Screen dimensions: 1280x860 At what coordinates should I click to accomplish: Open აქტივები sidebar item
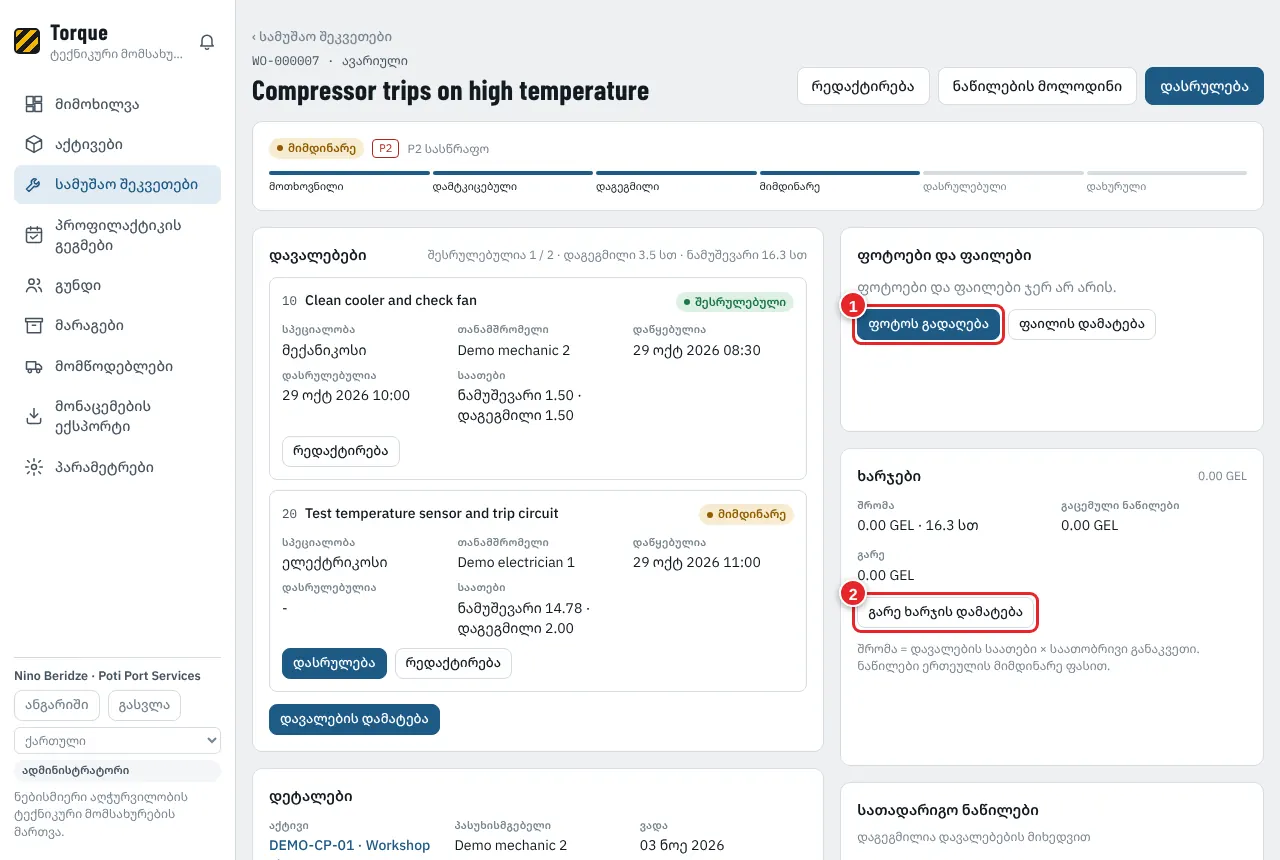click(x=117, y=144)
